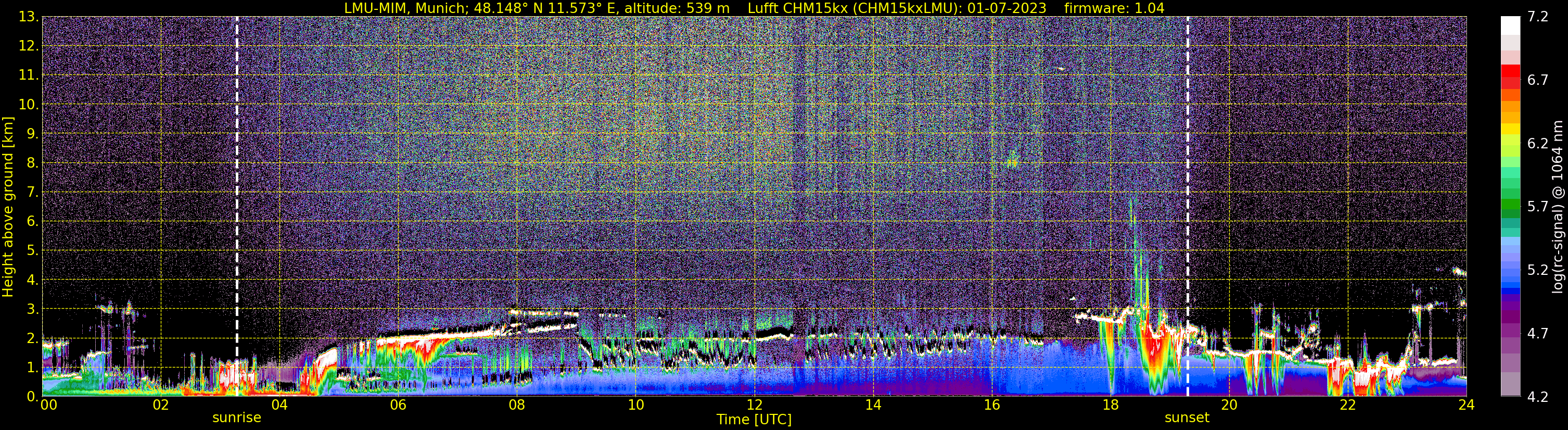Click the "12" time axis tick label

tap(754, 405)
